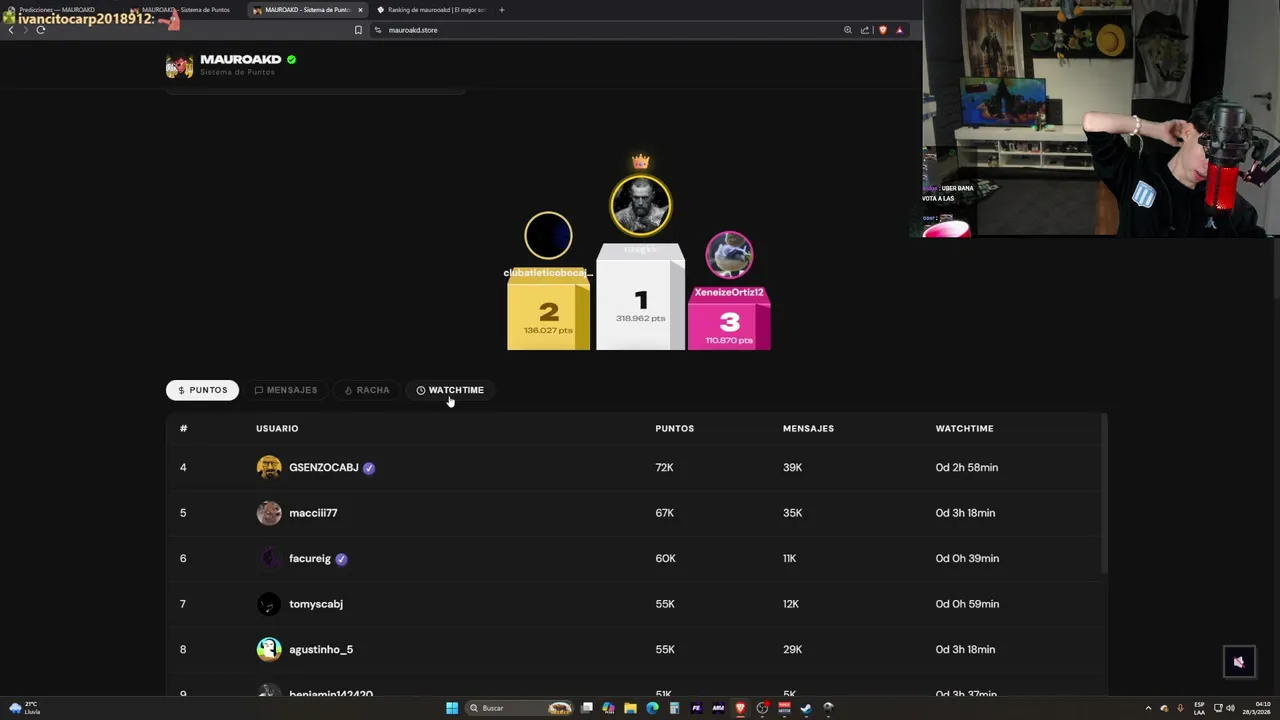Open the second-place podium avatar

click(x=548, y=237)
